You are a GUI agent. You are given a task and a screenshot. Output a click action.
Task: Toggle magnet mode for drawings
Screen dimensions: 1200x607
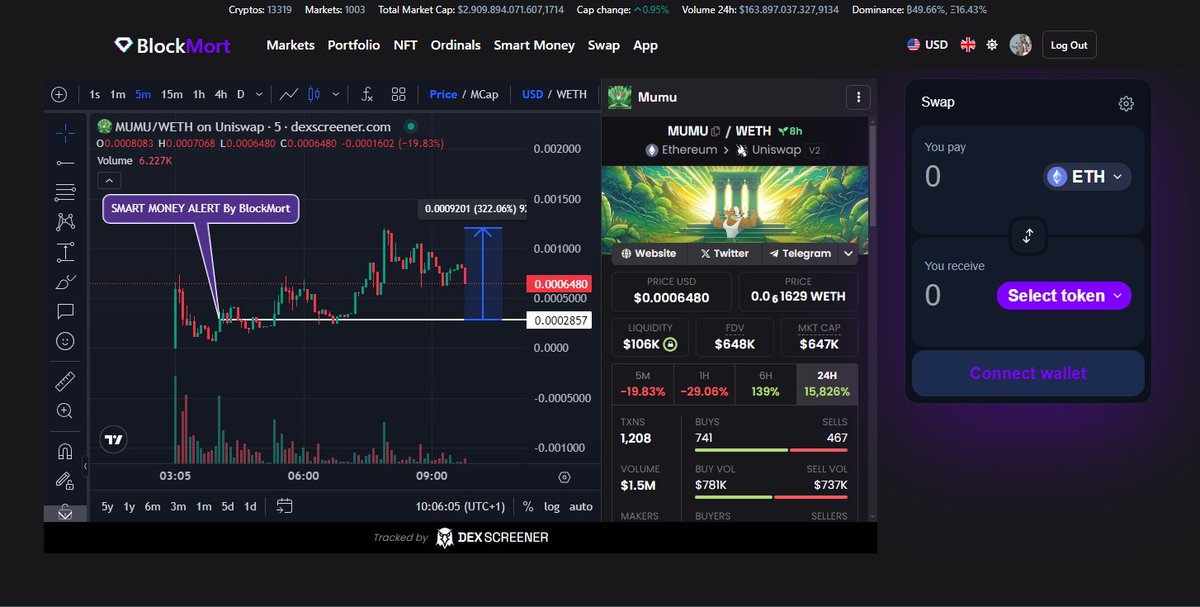(x=65, y=451)
